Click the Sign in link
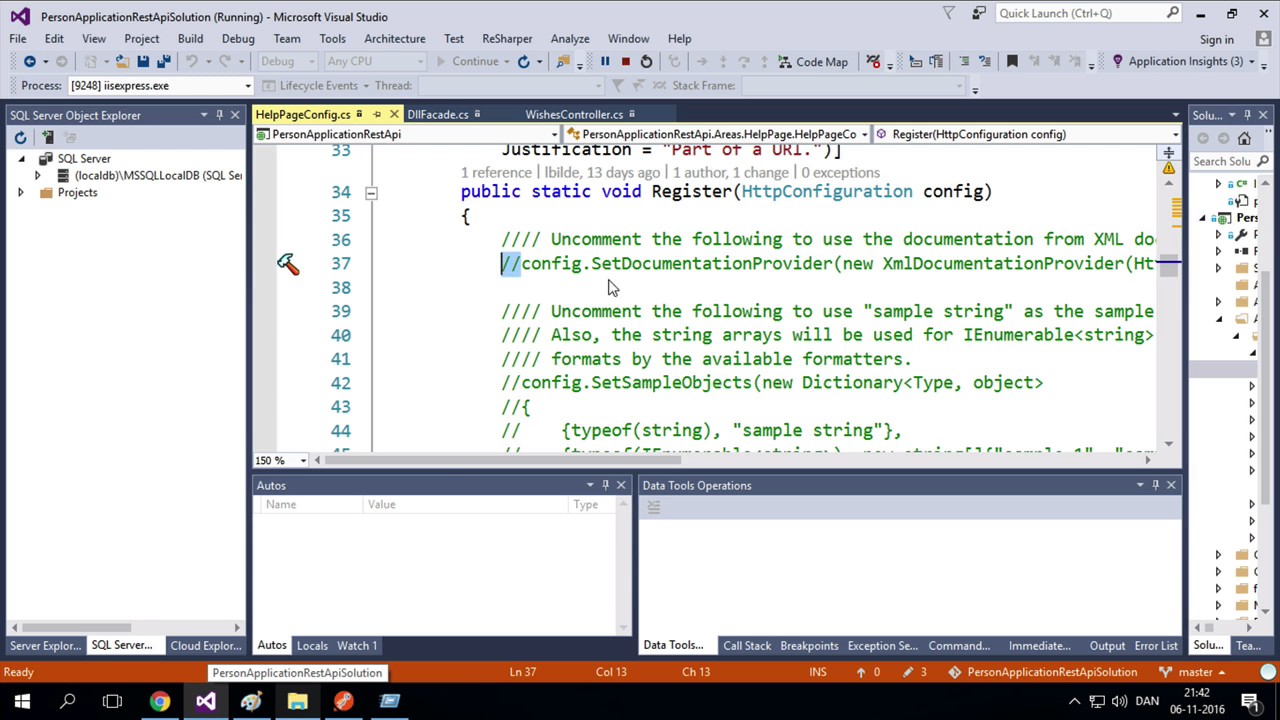The height and width of the screenshot is (720, 1280). (x=1217, y=40)
